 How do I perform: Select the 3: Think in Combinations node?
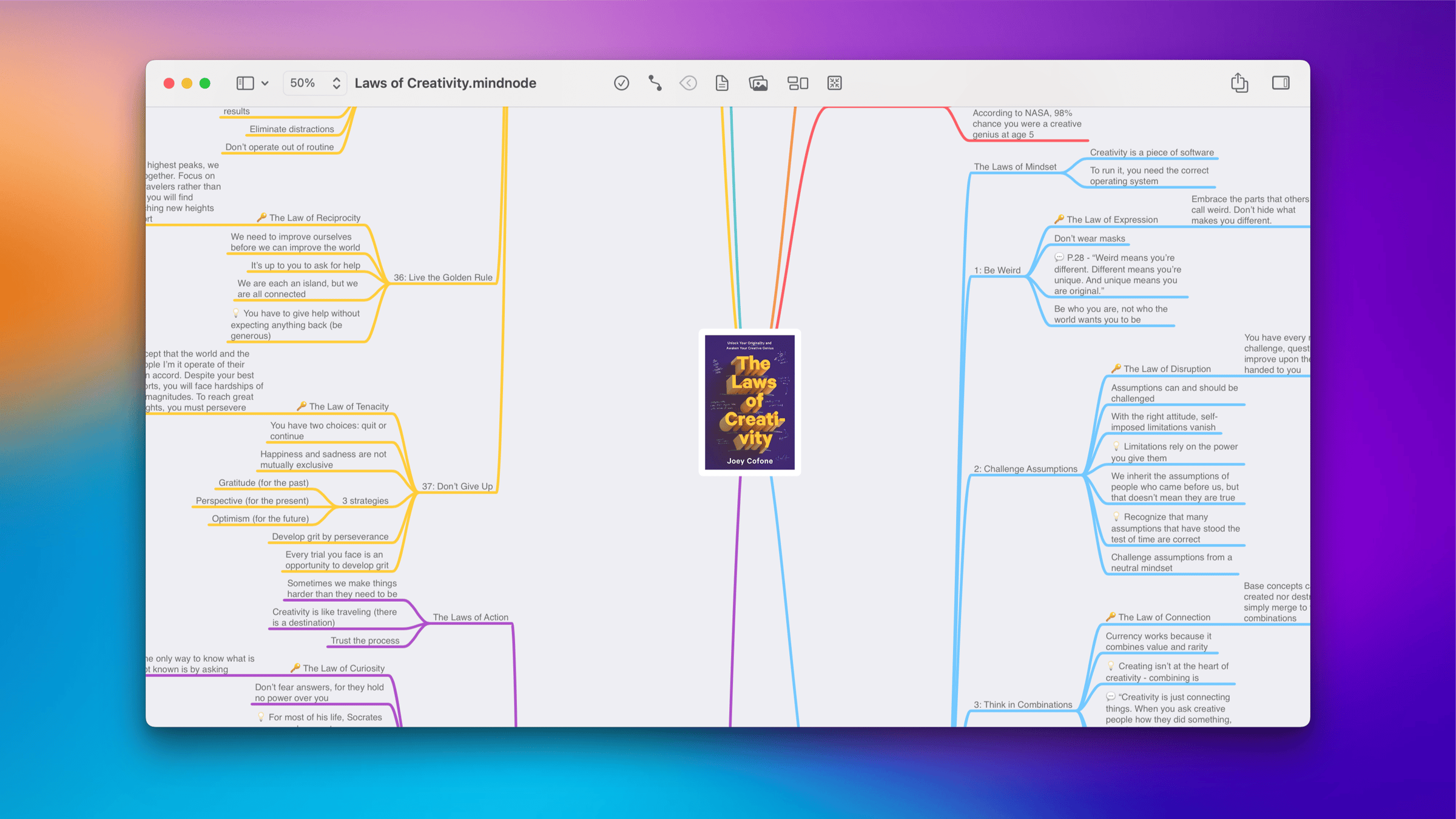(1023, 704)
